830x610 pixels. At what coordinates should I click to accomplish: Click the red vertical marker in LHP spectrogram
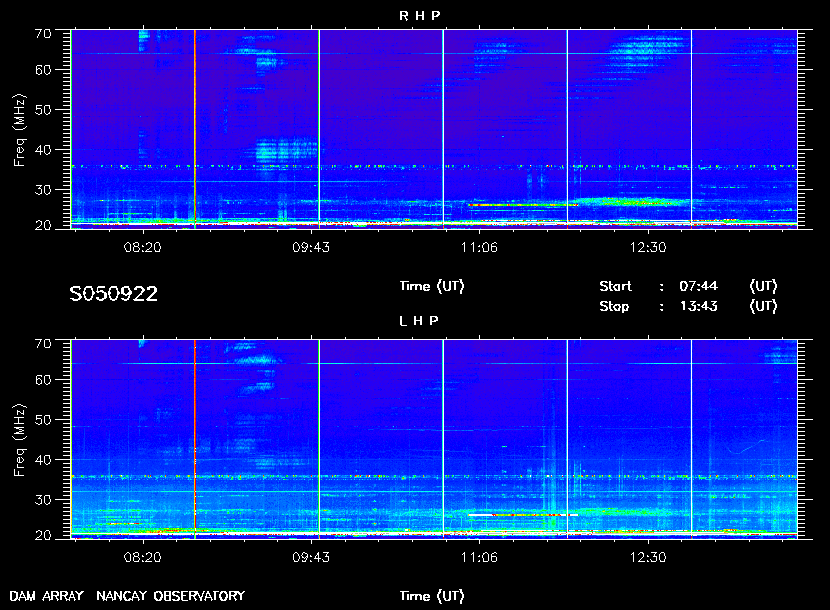195,439
